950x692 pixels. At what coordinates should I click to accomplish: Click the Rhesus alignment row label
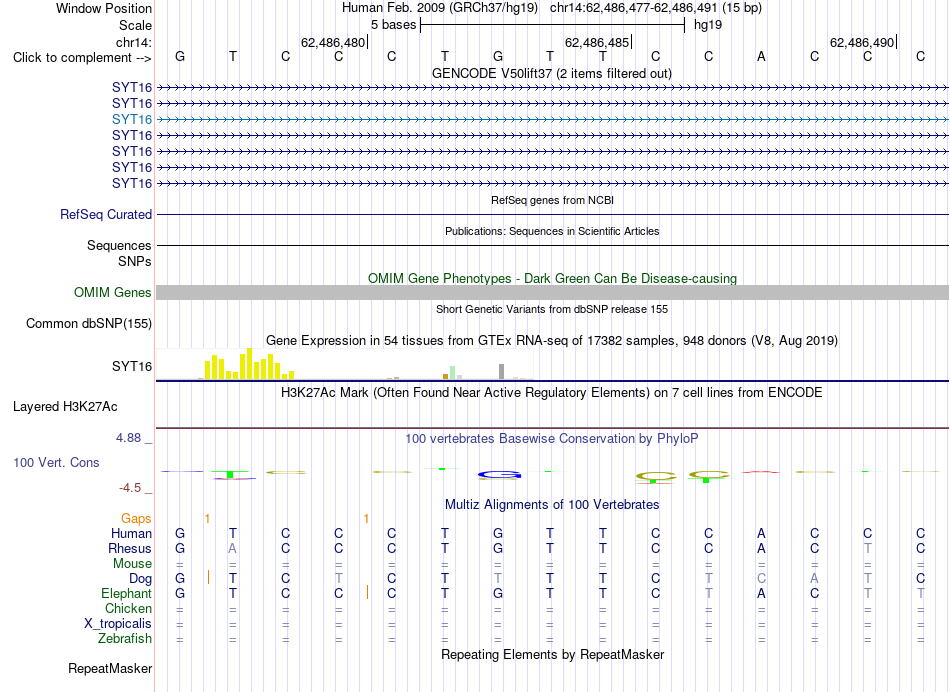pyautogui.click(x=130, y=548)
